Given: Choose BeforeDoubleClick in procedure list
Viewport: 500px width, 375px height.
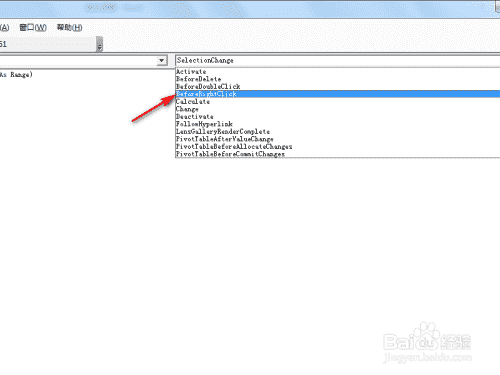Looking at the screenshot, I should coord(337,87).
